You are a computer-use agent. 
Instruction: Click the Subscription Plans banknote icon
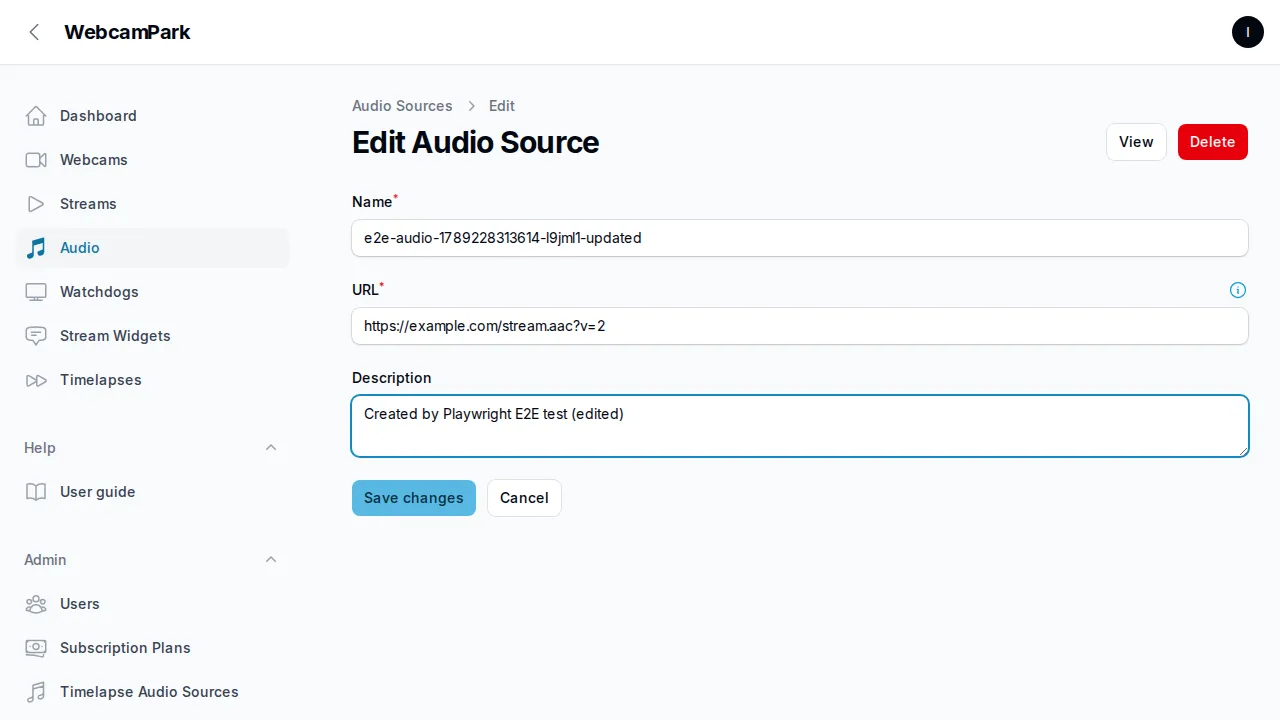36,648
